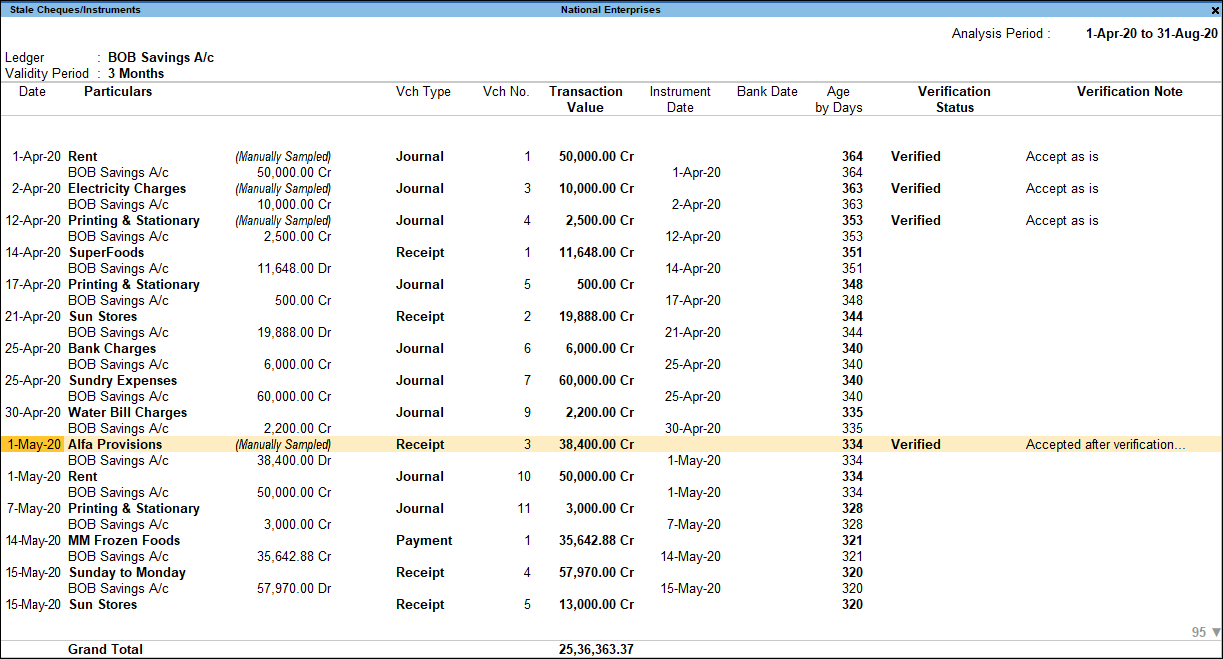Click the age value 364 in bold
The image size is (1223, 659).
pos(852,157)
